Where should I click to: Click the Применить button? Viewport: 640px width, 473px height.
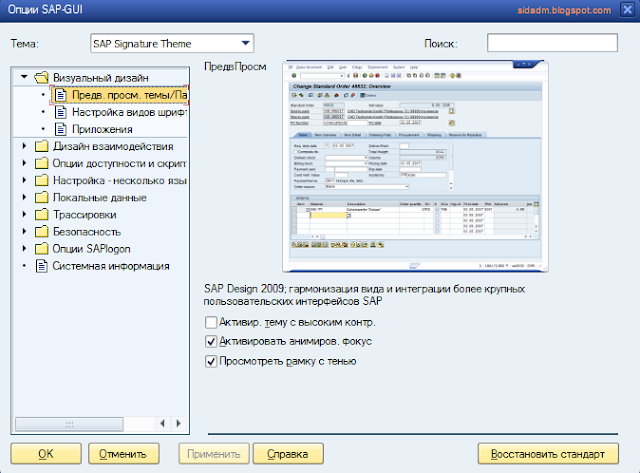[x=214, y=454]
